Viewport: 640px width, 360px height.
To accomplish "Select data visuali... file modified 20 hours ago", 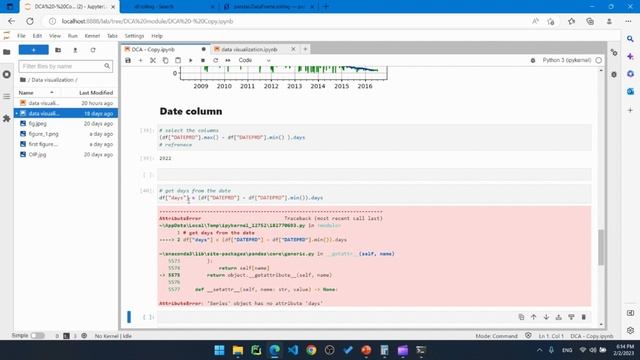I will tap(66, 103).
